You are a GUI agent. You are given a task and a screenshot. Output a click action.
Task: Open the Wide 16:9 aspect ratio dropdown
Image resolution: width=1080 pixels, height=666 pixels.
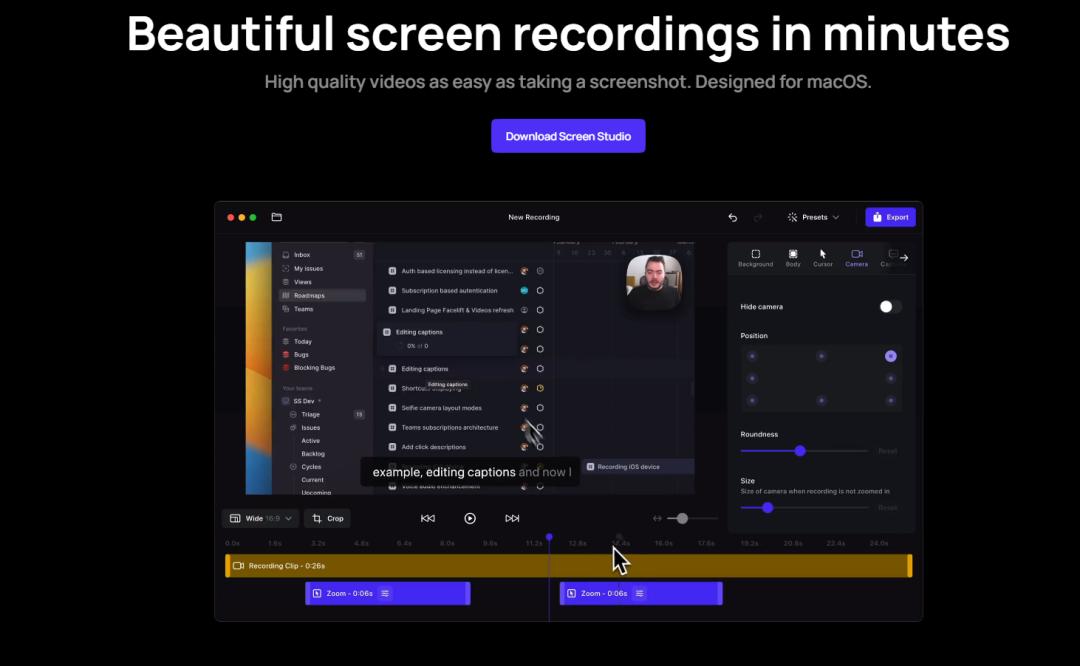(x=260, y=518)
